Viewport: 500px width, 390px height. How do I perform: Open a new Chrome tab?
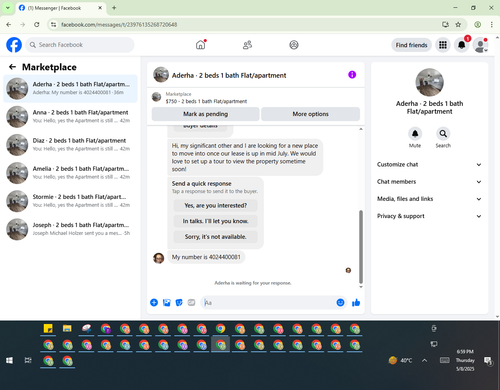point(114,8)
